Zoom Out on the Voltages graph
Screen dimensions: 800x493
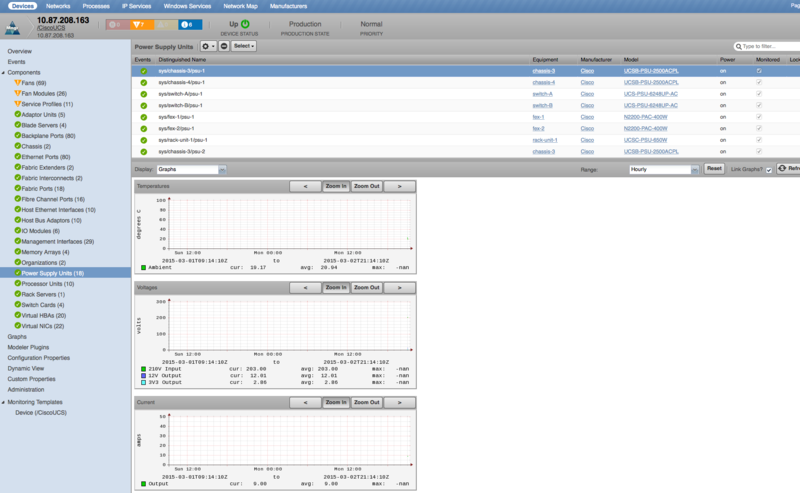point(367,288)
